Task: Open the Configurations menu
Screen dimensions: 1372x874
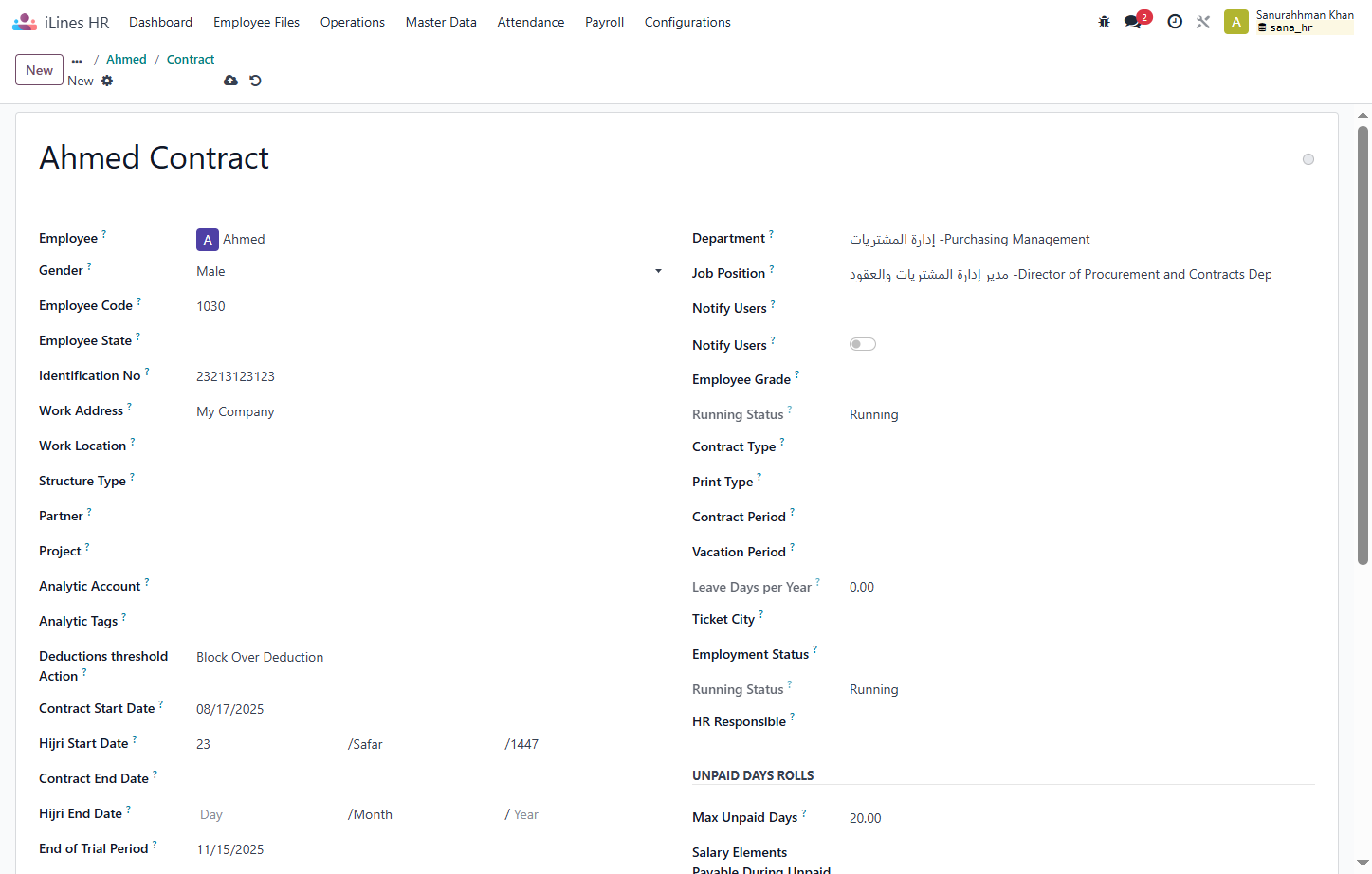Action: (687, 22)
